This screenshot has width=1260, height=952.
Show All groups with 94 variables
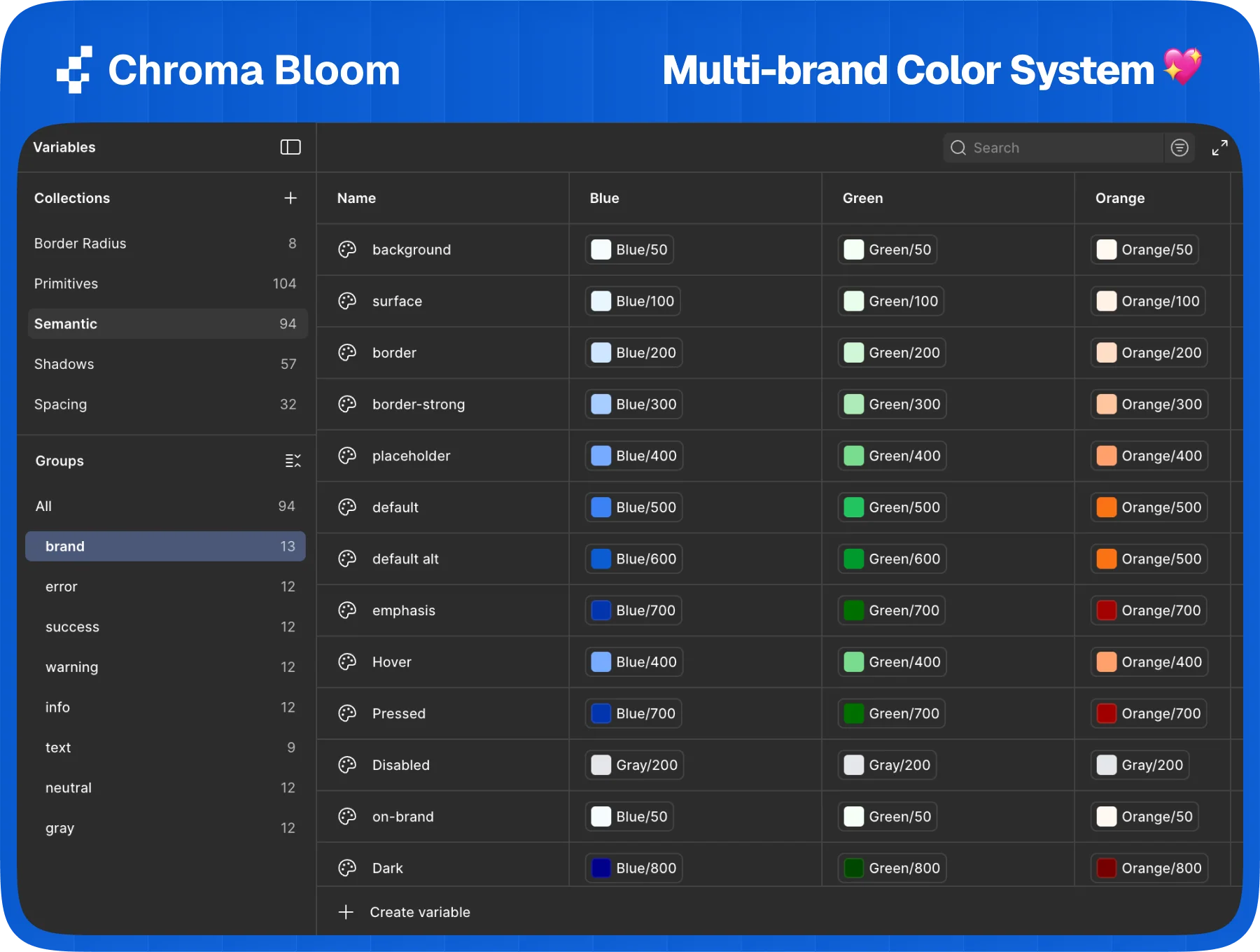tap(165, 506)
